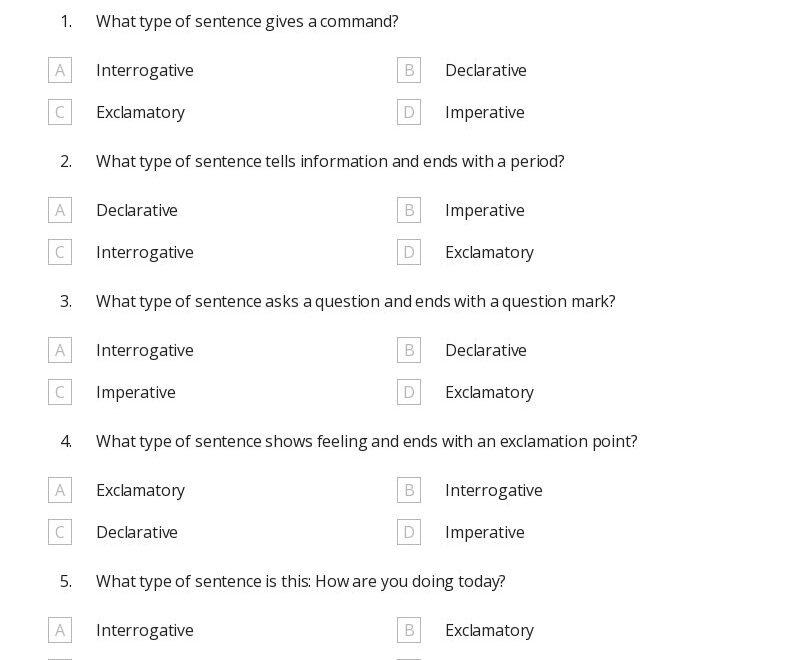Mark box C beside Exclamatory in question 1
Screen dimensions: 794x660
coord(60,112)
